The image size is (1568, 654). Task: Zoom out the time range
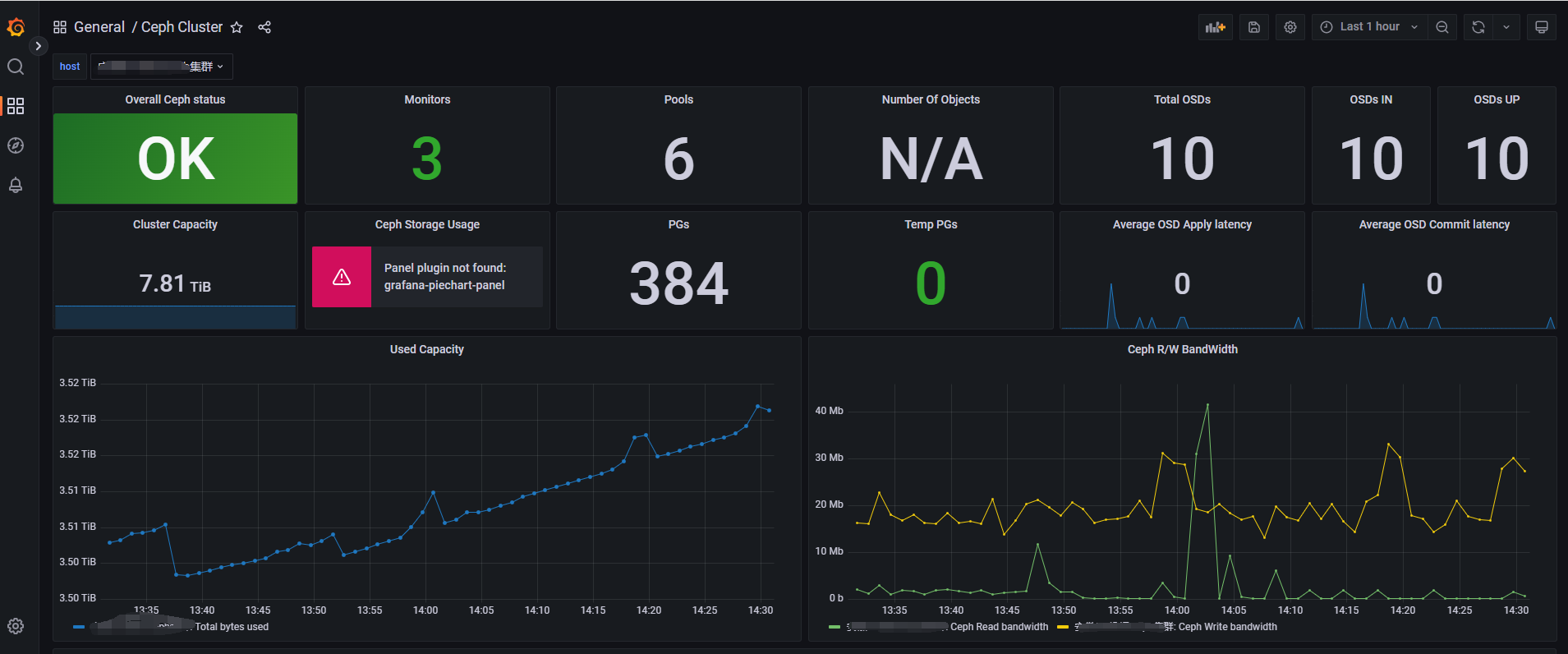[1442, 27]
